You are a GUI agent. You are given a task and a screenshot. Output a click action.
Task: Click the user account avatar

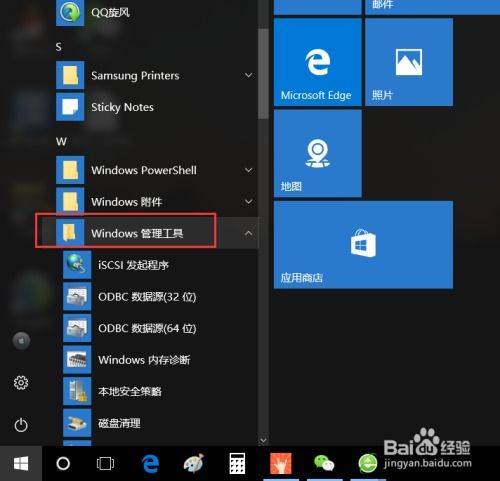pos(21,341)
